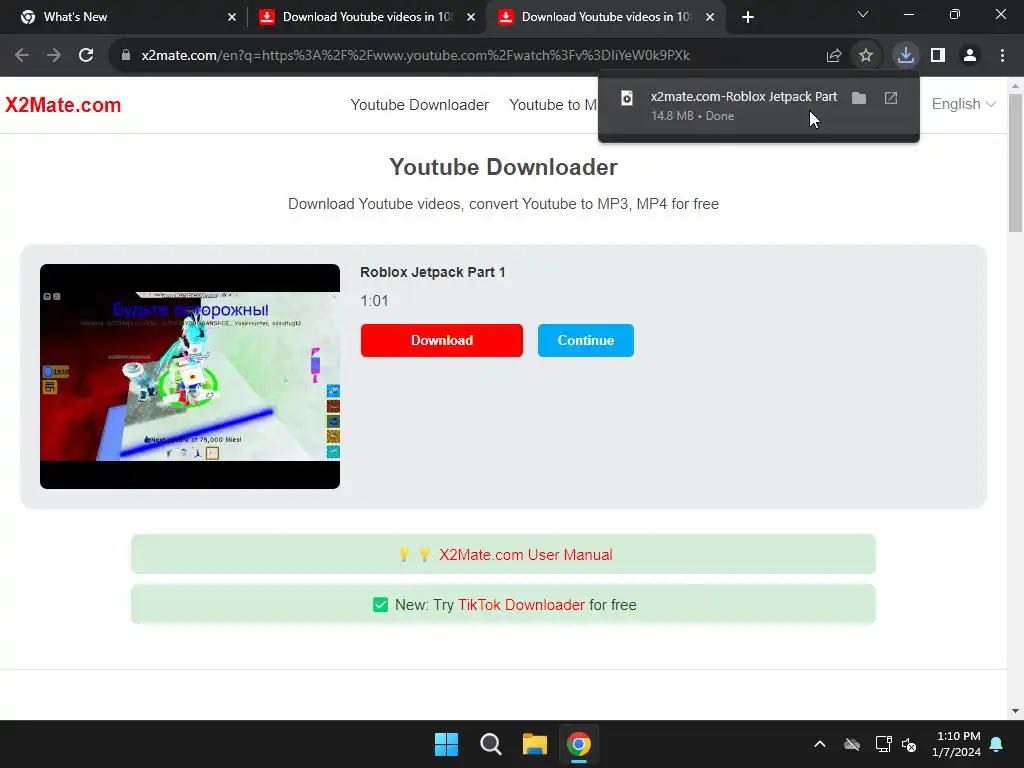Expand the English language dropdown
The width and height of the screenshot is (1024, 768).
[963, 104]
